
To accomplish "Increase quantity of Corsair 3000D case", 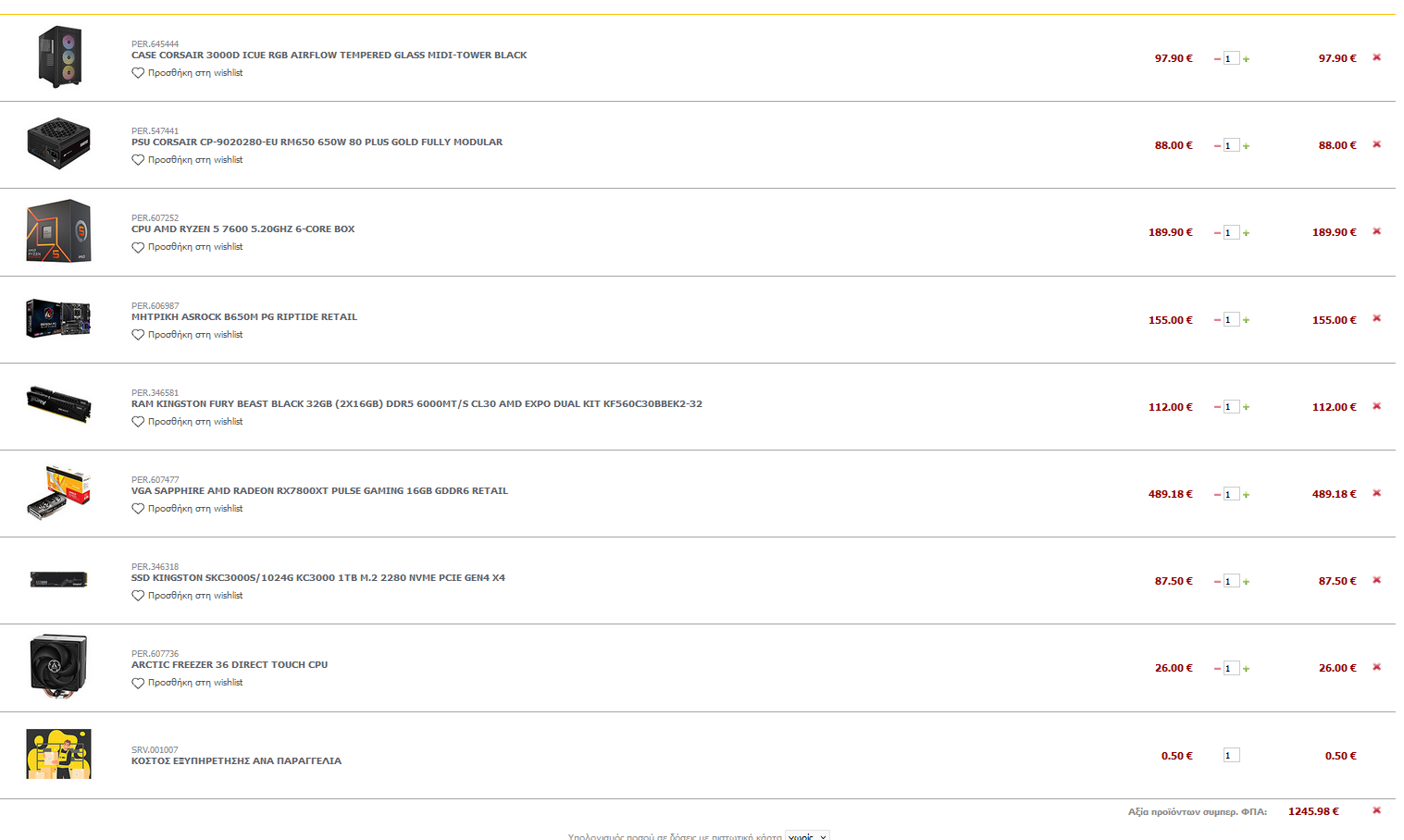I will coord(1246,59).
